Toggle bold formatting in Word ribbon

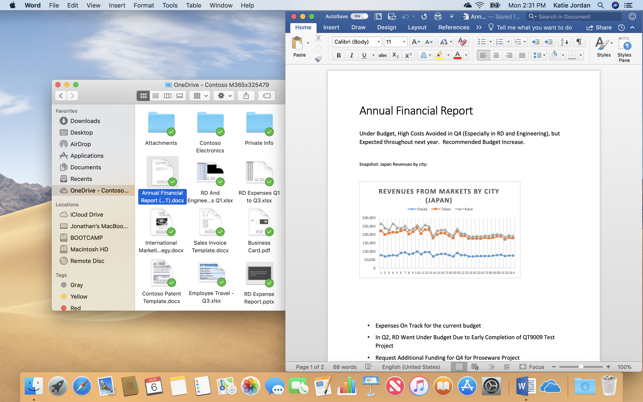(x=339, y=55)
